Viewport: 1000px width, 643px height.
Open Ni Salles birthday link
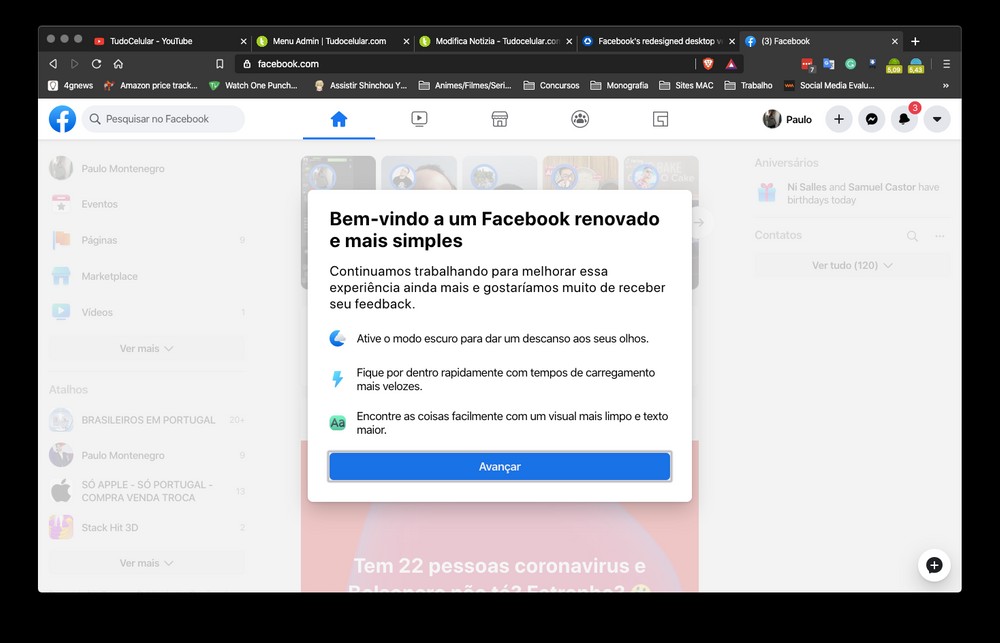click(807, 187)
